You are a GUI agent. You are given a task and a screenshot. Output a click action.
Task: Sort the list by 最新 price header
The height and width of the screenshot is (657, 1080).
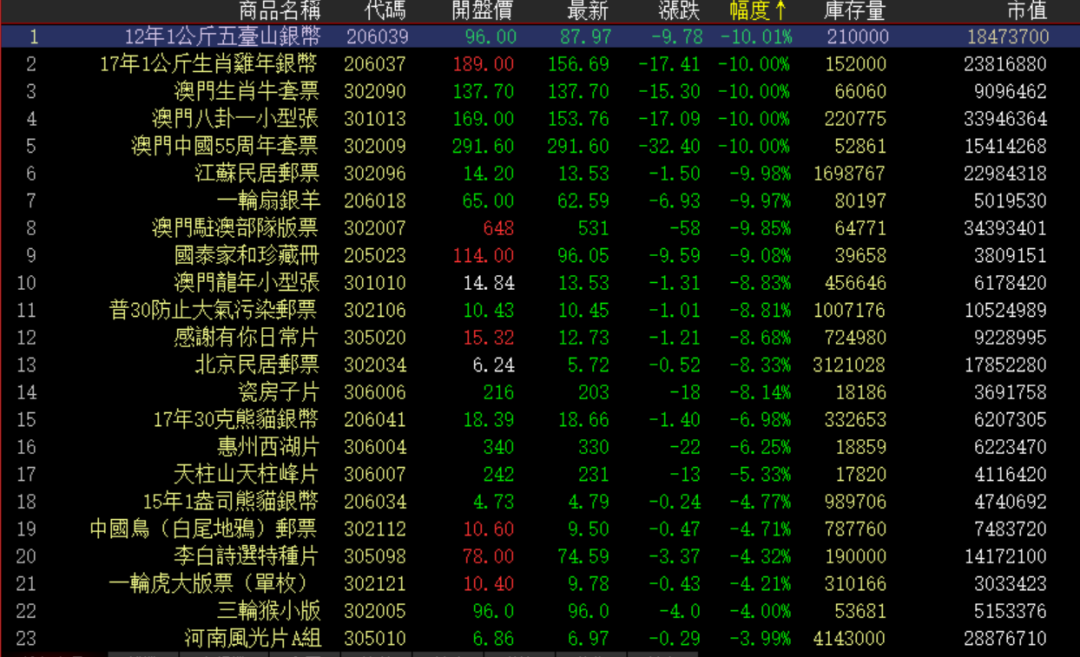click(x=587, y=11)
